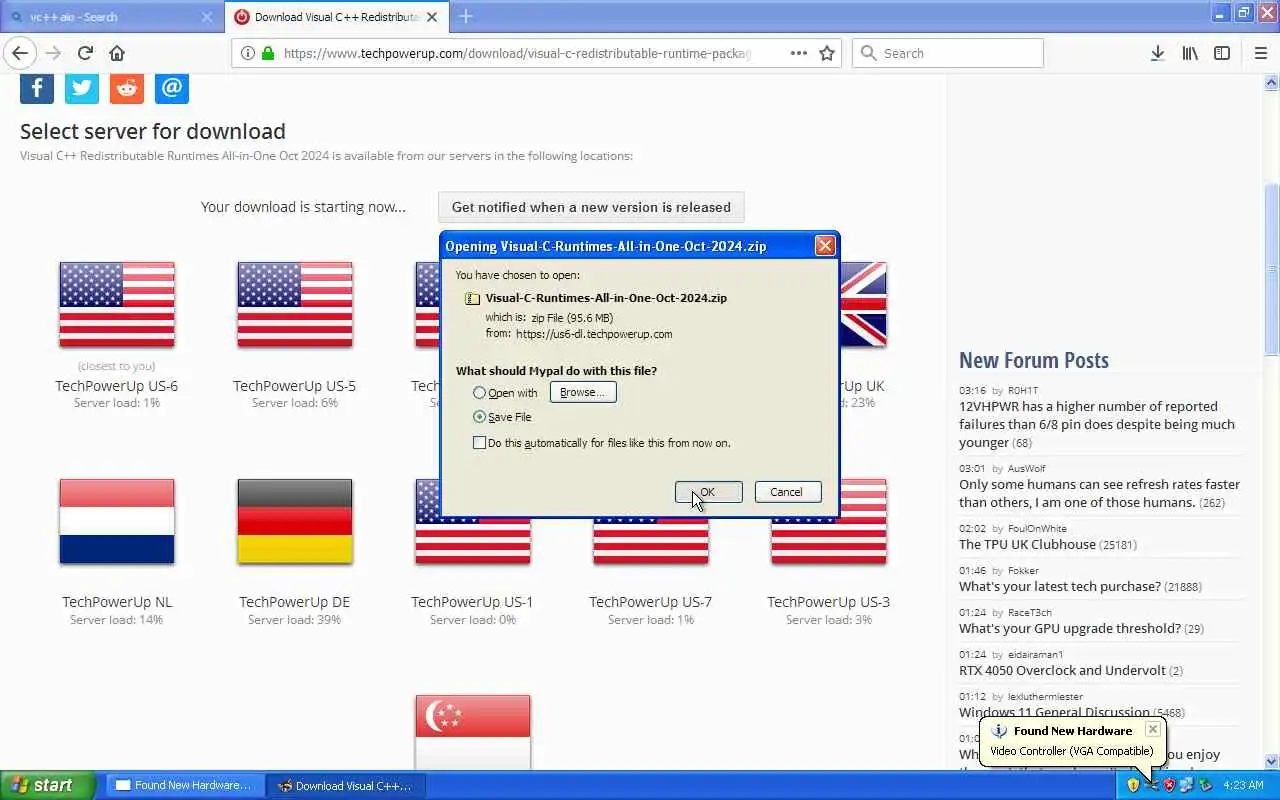Choose the TechPowerUp NL server flag
The height and width of the screenshot is (800, 1280).
(117, 521)
